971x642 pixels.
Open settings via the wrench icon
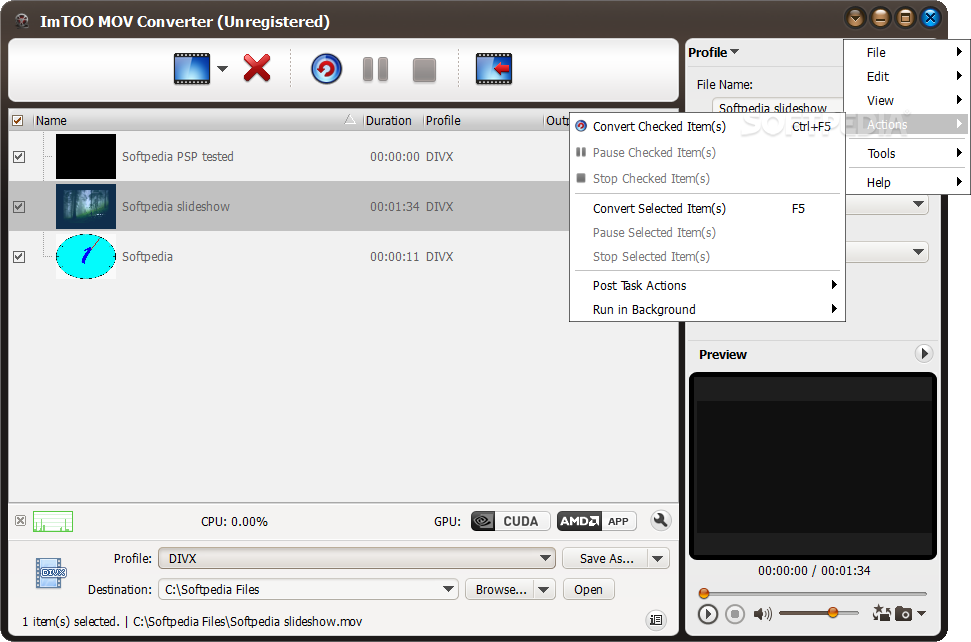tap(661, 521)
